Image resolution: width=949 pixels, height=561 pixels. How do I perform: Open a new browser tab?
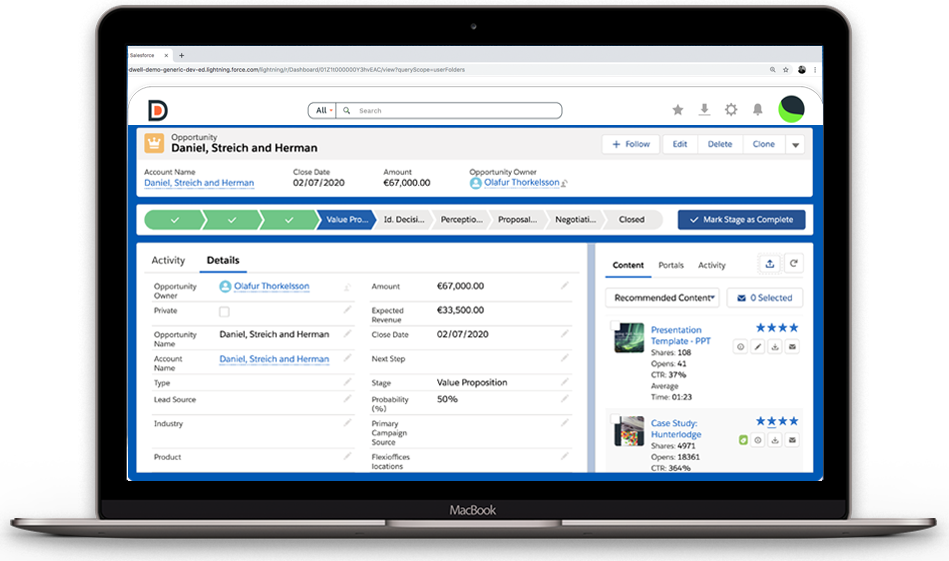click(181, 55)
